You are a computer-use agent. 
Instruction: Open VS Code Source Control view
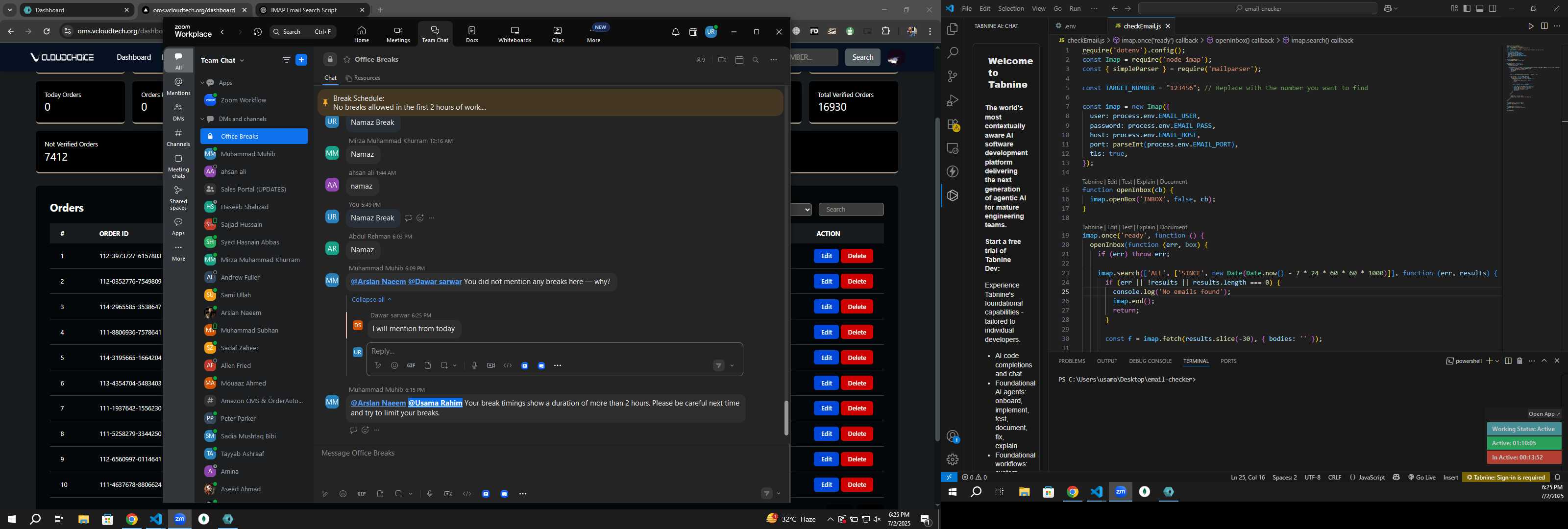[953, 77]
